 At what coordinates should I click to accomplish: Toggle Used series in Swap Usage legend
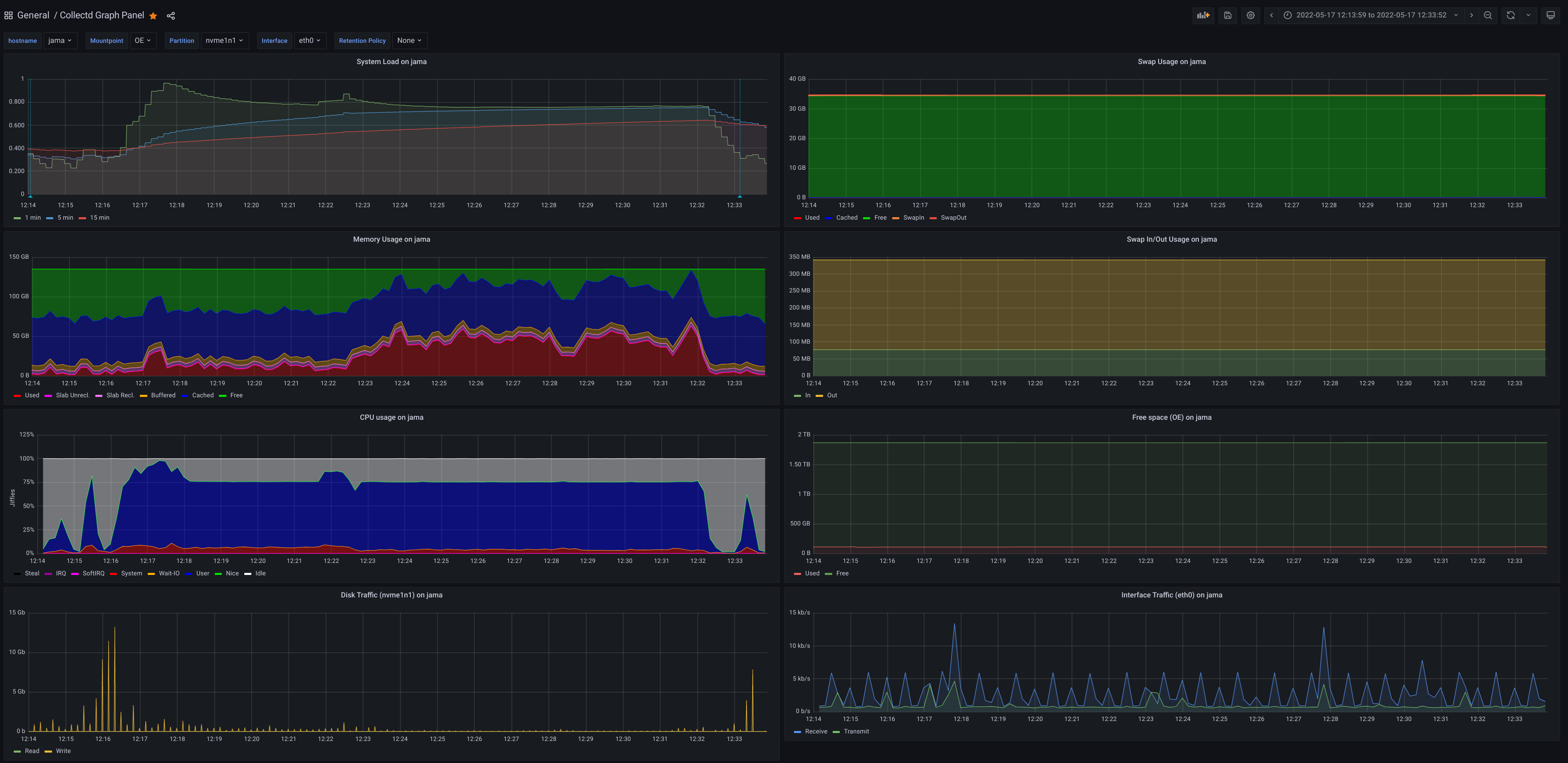(812, 218)
